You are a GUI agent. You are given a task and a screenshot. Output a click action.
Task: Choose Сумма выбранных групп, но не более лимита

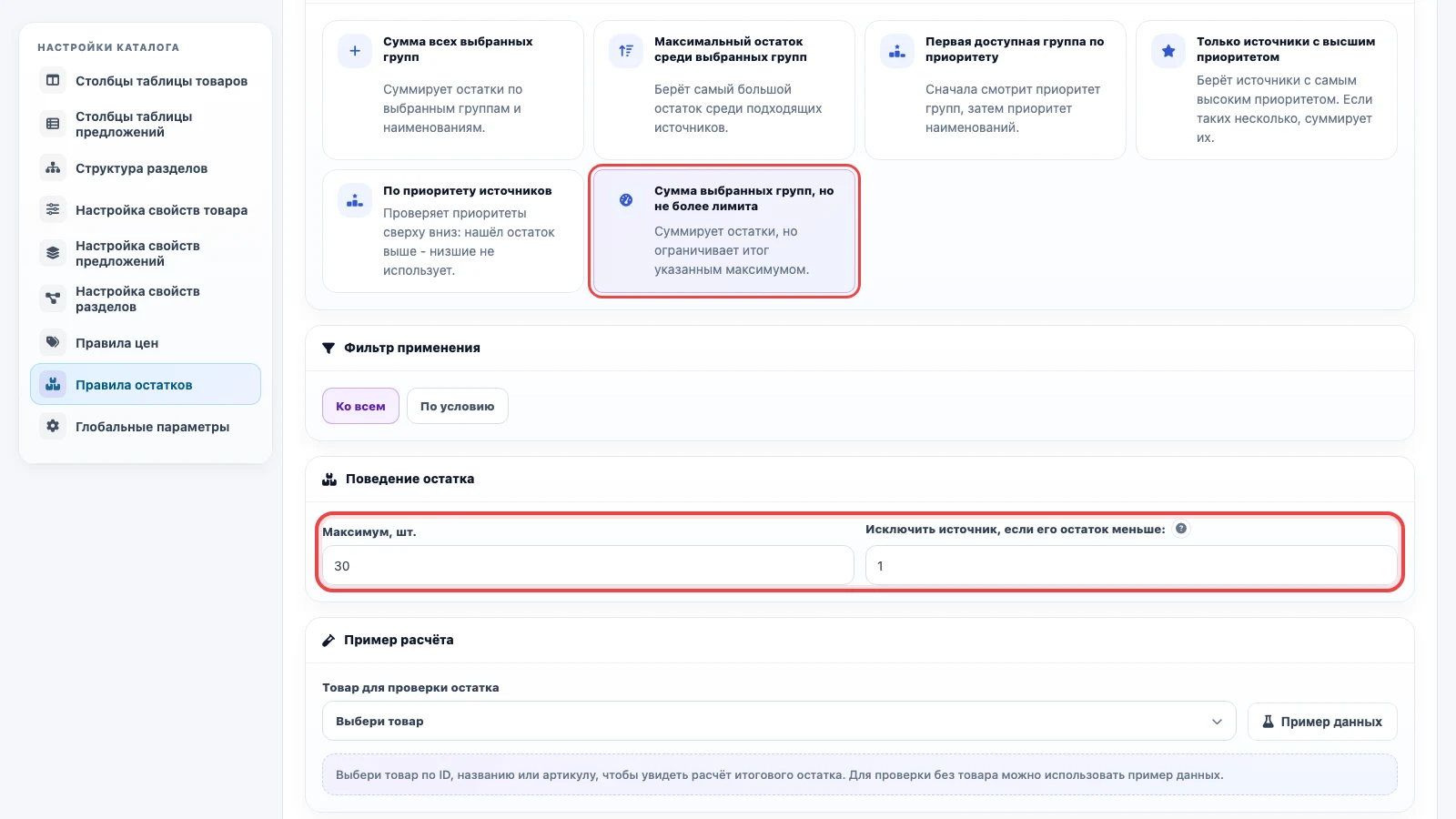(x=724, y=231)
